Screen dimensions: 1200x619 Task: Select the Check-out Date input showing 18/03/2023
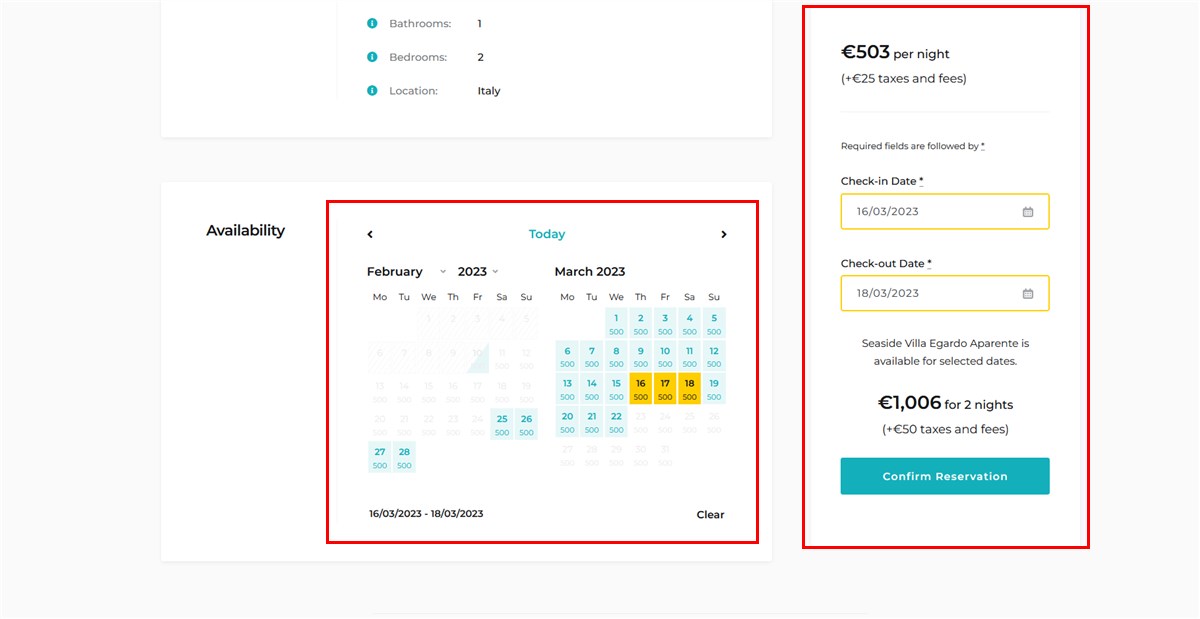[944, 293]
